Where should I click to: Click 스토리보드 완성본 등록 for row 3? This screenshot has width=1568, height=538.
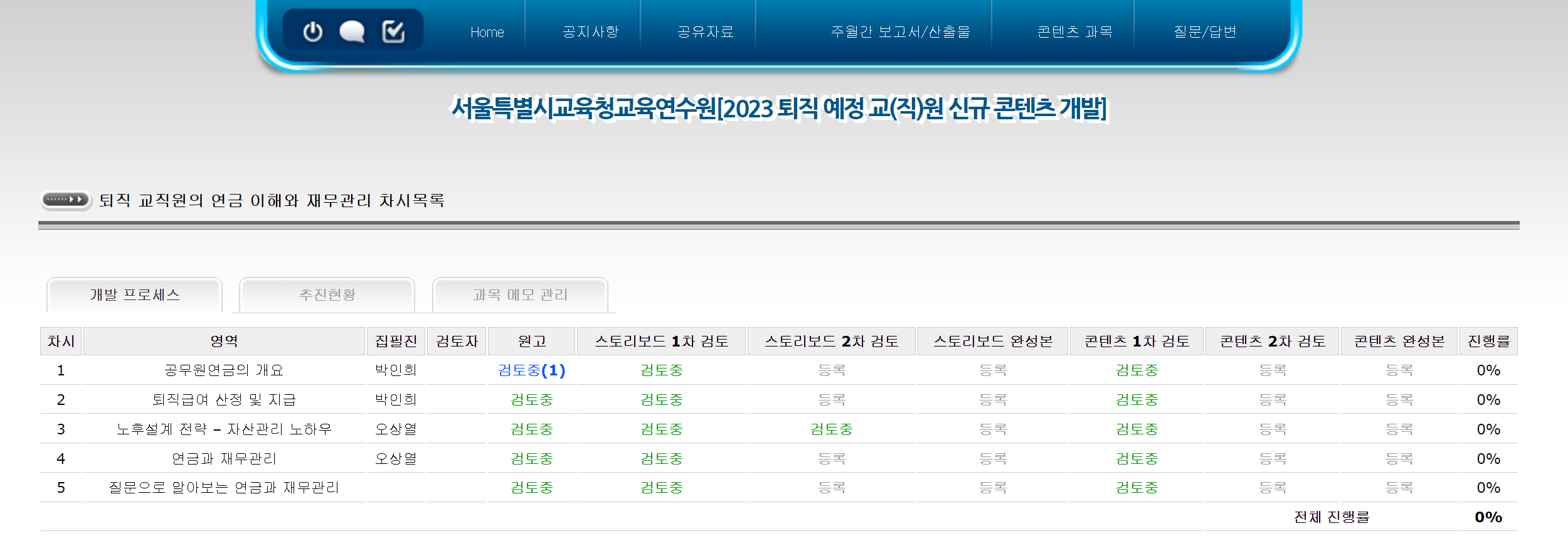click(993, 429)
